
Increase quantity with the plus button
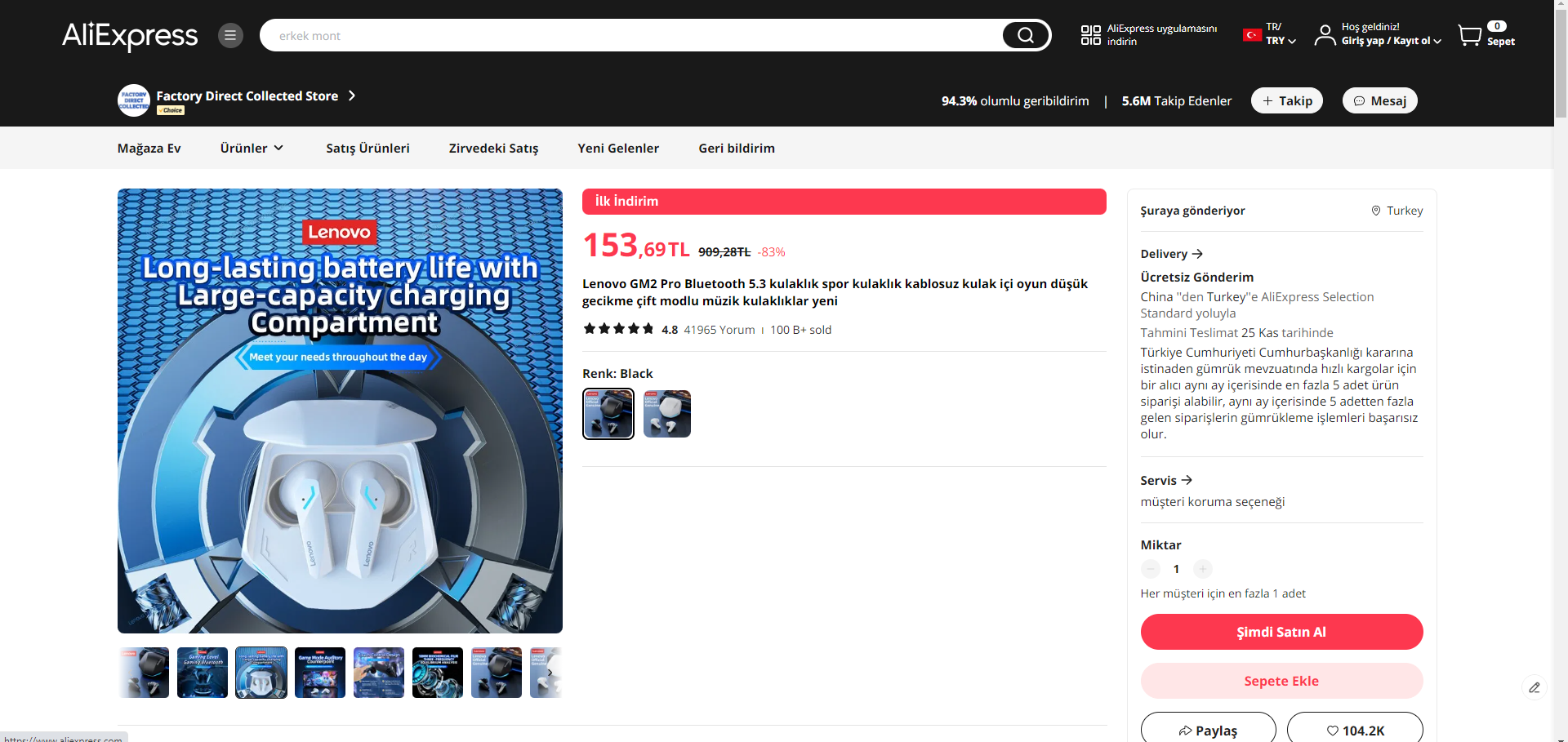(x=1203, y=569)
